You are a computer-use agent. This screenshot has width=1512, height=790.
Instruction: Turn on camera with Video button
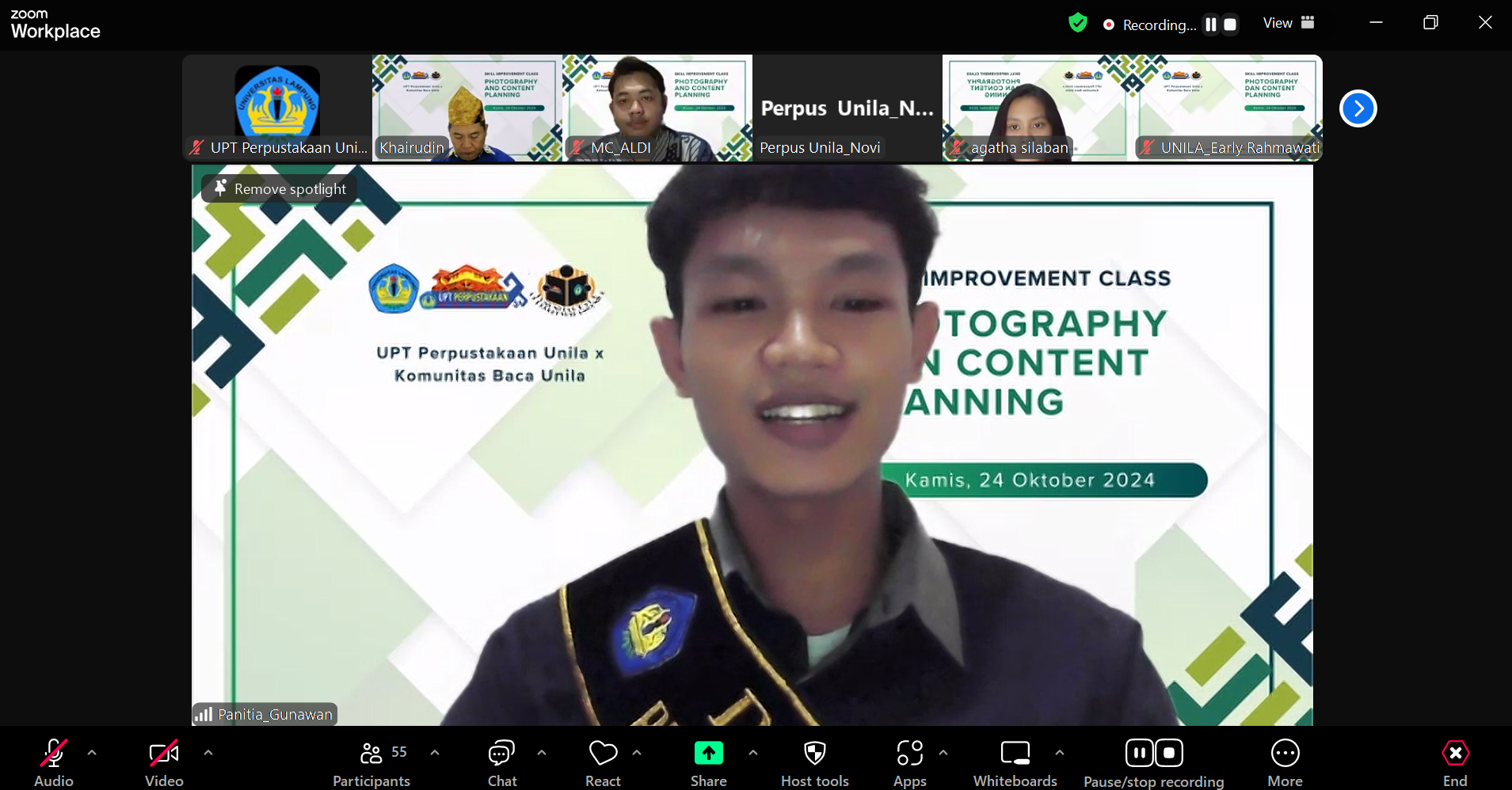click(x=164, y=763)
